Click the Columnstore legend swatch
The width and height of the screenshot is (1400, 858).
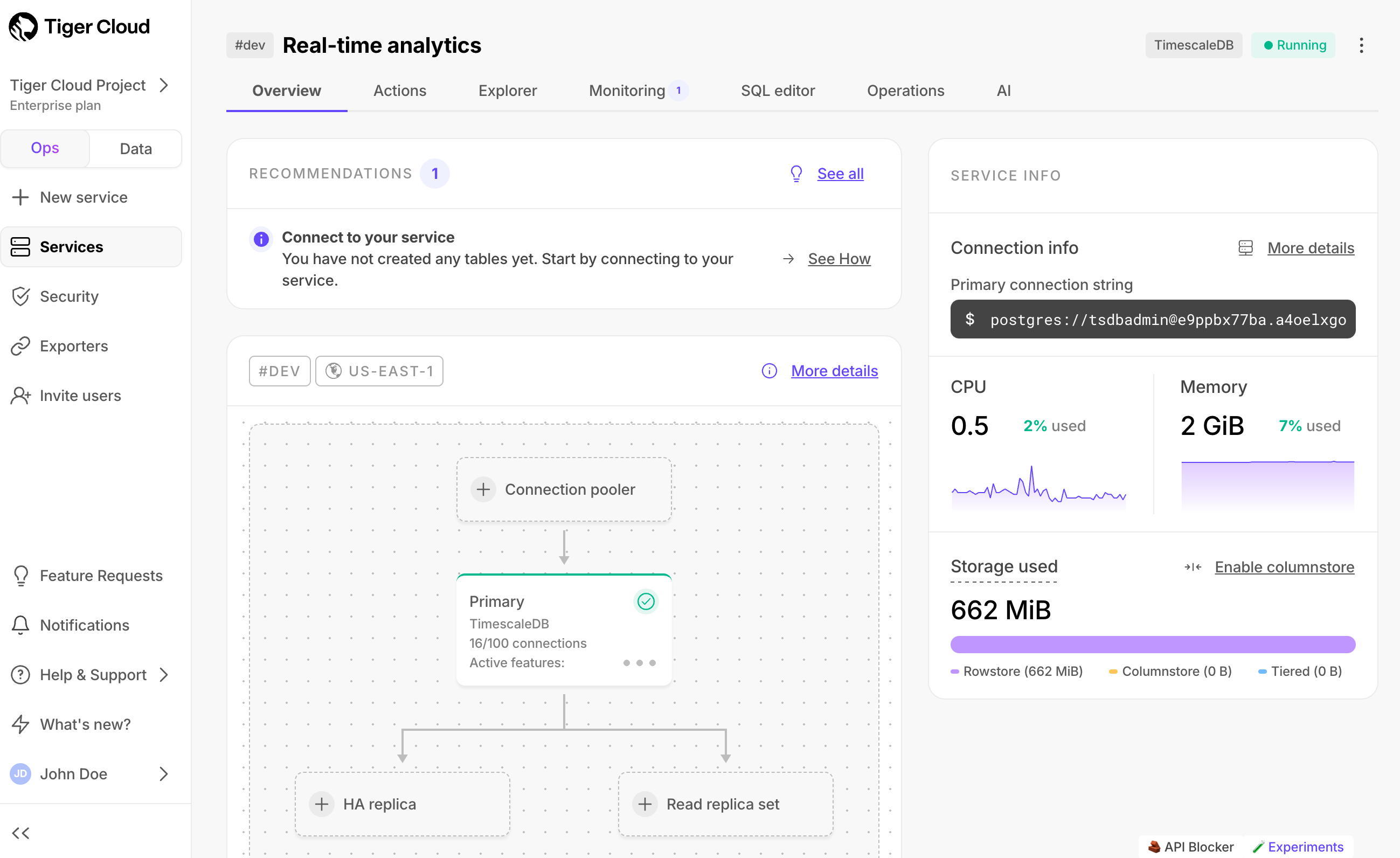1113,672
